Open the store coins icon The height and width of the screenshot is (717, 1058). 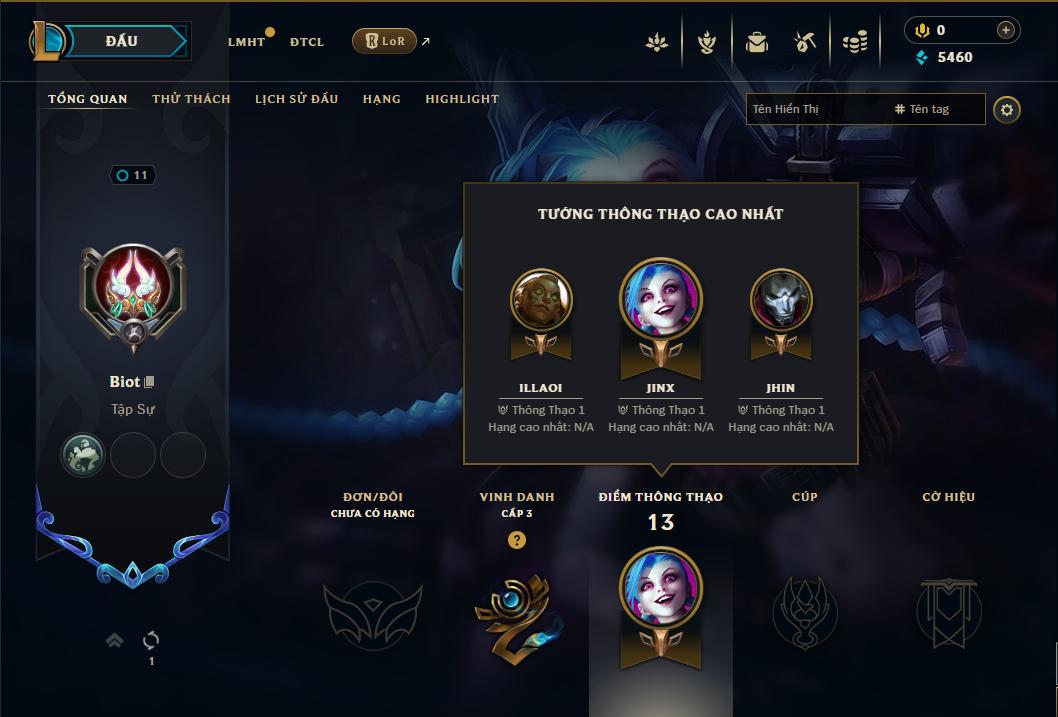point(855,42)
